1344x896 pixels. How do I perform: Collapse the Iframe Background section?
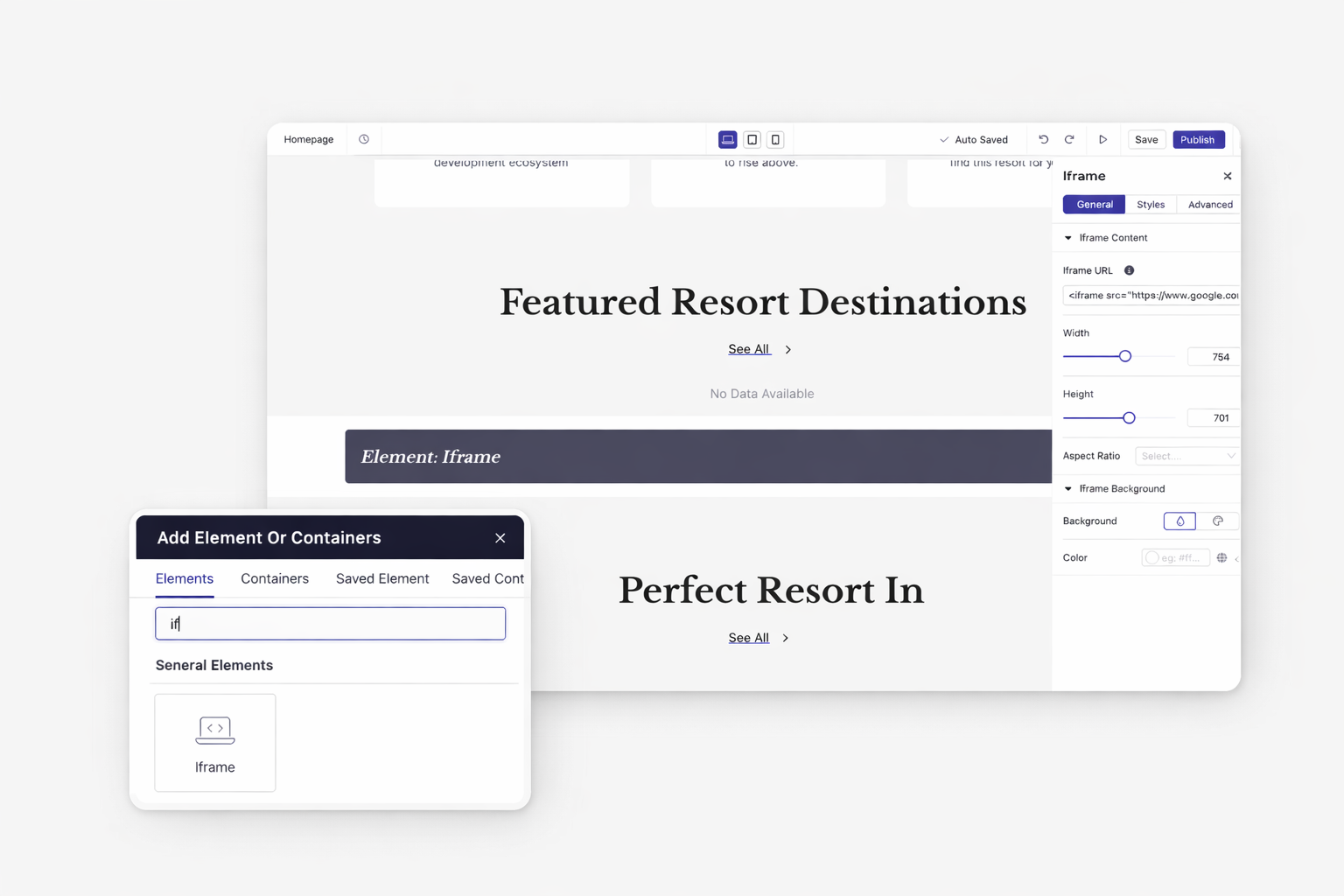tap(1068, 489)
